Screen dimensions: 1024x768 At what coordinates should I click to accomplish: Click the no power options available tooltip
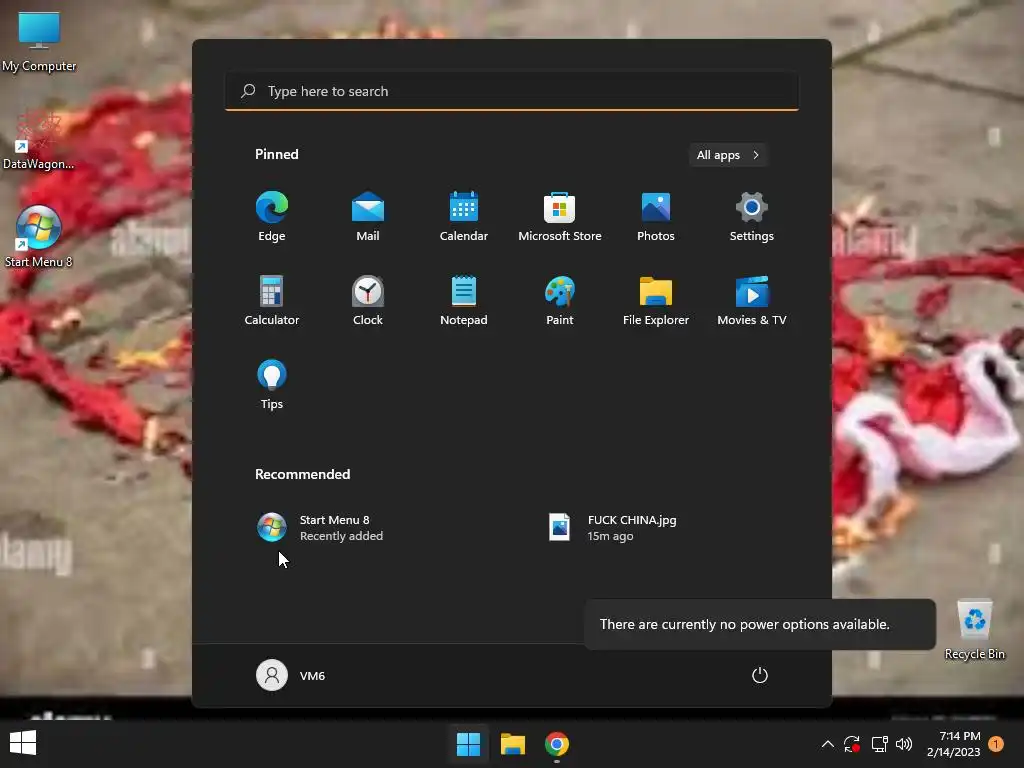(760, 624)
